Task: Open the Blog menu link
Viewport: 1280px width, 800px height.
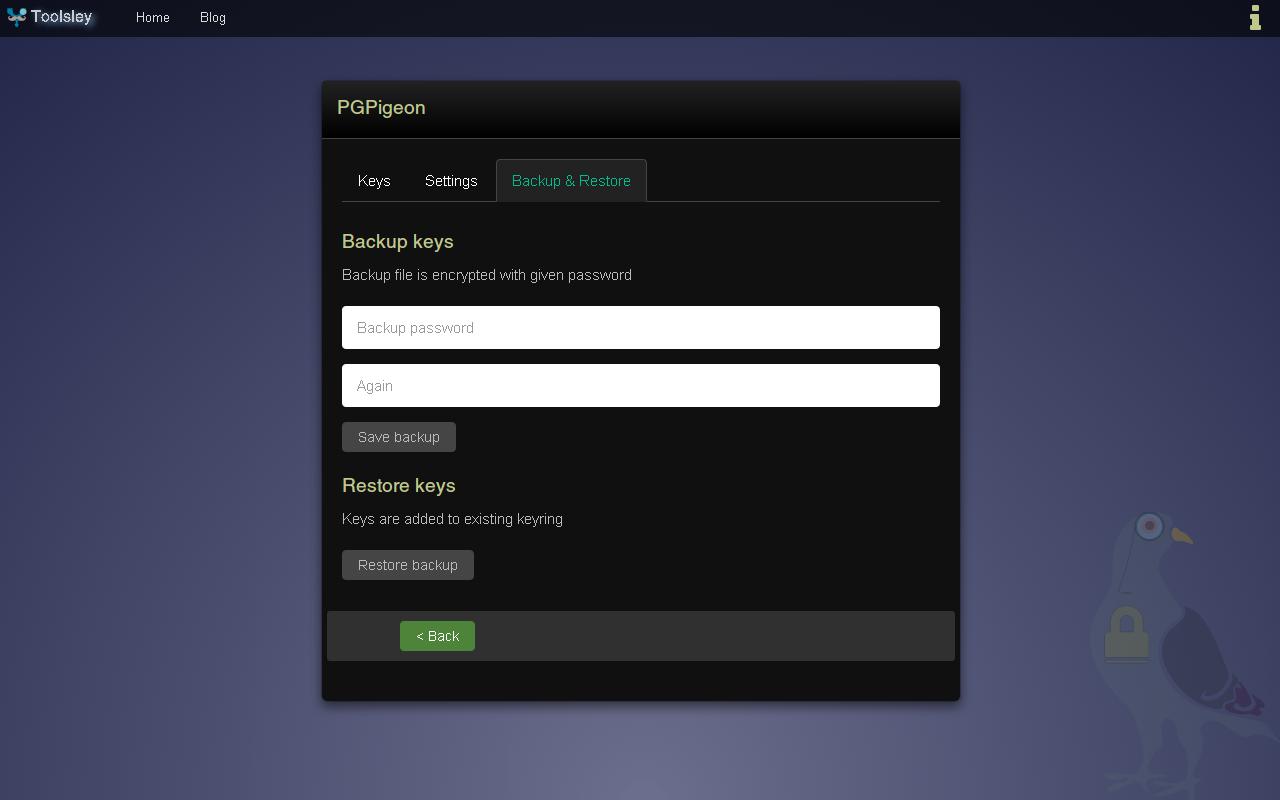Action: pos(213,18)
